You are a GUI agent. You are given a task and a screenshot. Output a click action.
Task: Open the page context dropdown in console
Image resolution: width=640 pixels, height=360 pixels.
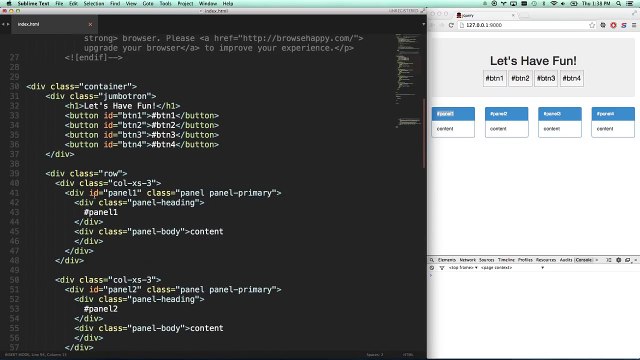click(x=512, y=268)
